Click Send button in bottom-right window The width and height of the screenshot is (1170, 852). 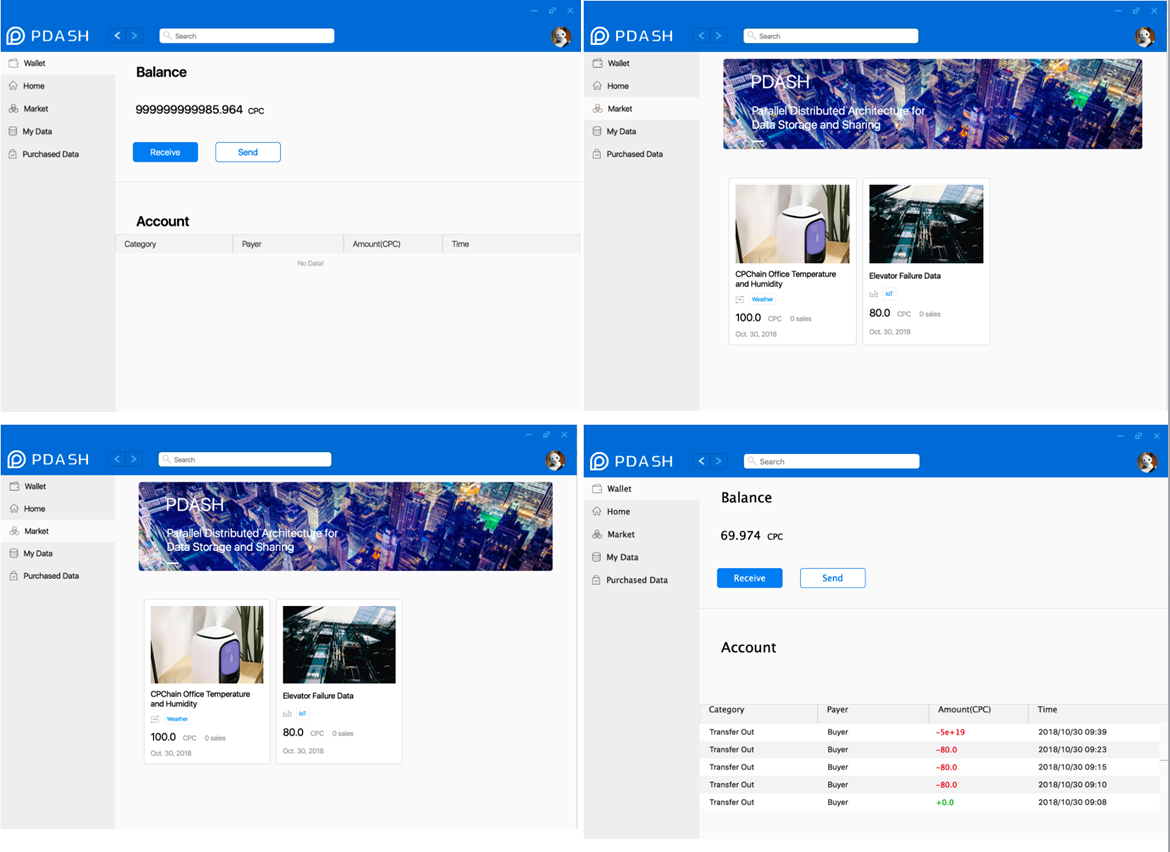[832, 578]
